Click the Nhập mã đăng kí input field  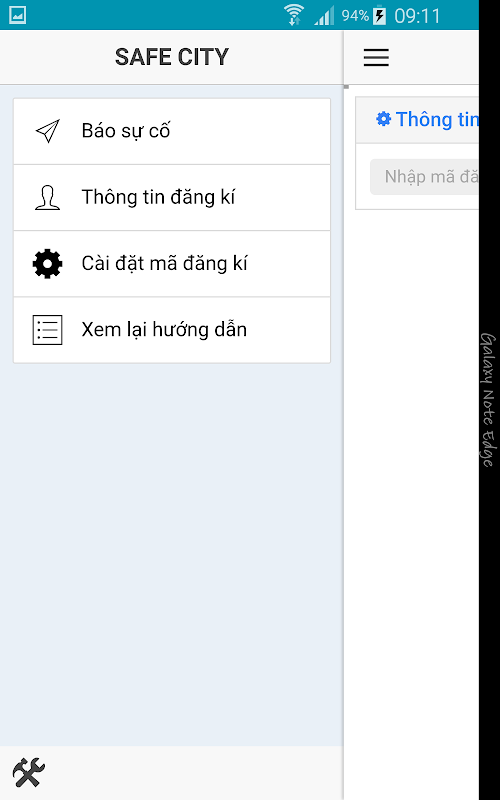[424, 177]
